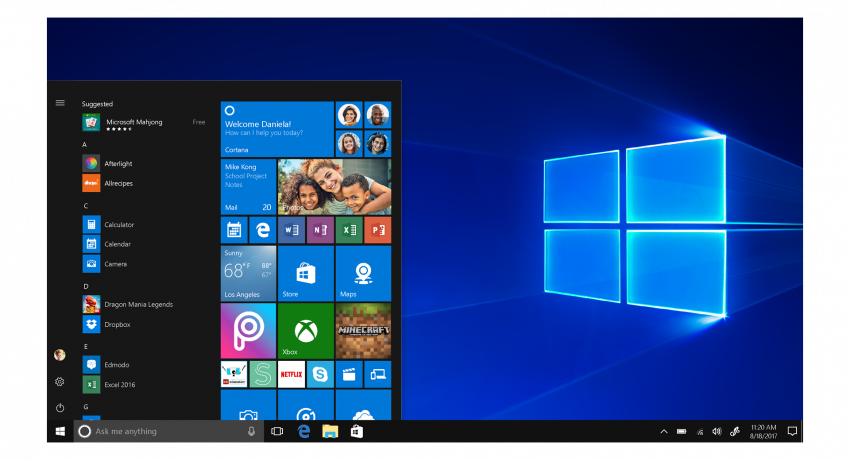Click the connect devices tile

tap(378, 374)
